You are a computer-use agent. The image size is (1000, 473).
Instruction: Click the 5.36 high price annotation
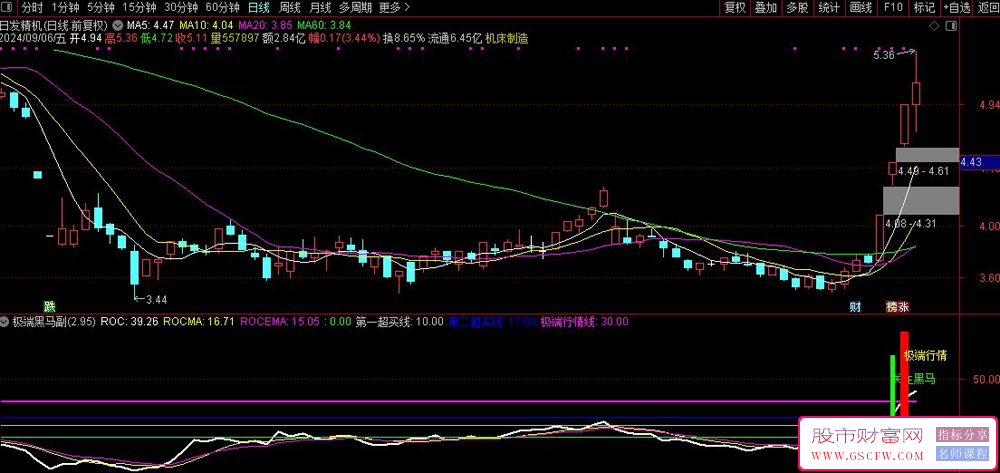[x=883, y=55]
